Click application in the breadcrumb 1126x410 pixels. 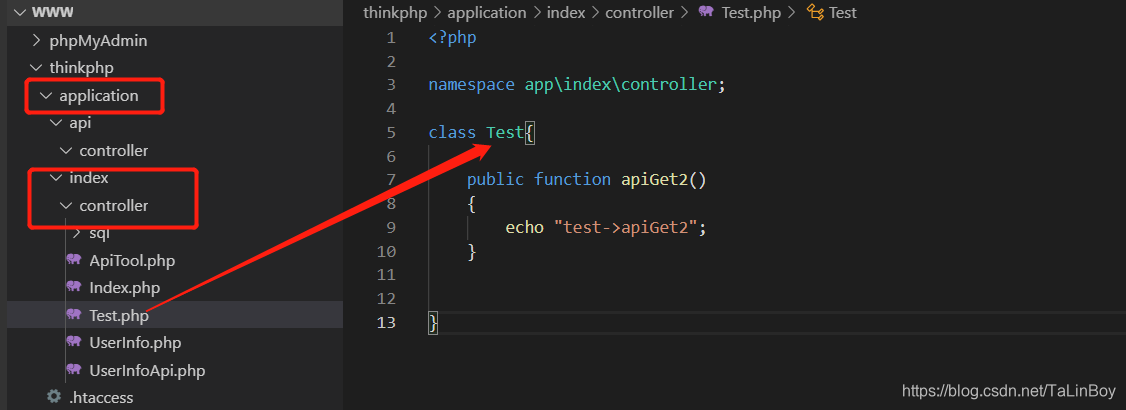pyautogui.click(x=487, y=13)
